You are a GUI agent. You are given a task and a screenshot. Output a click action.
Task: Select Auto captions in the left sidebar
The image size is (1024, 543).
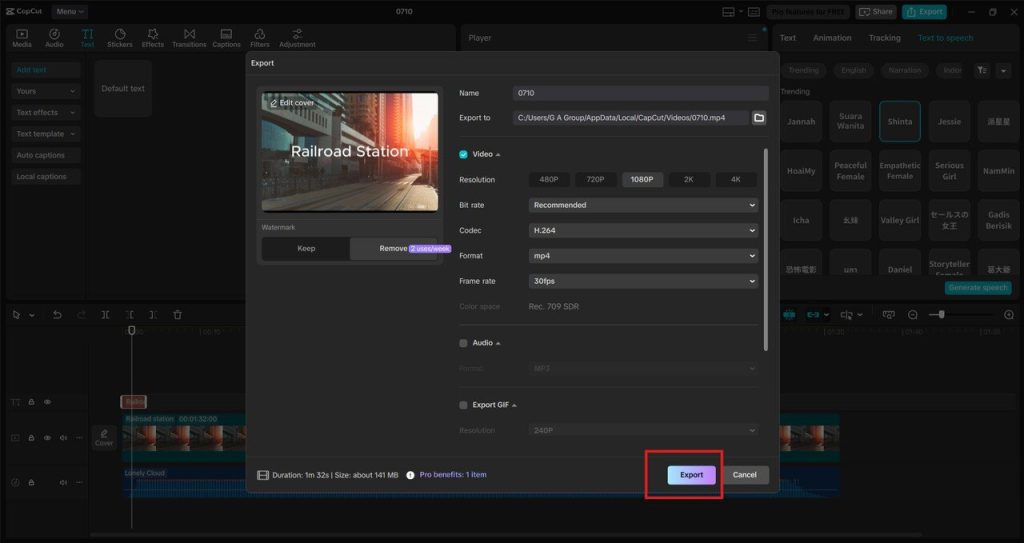[x=46, y=156]
